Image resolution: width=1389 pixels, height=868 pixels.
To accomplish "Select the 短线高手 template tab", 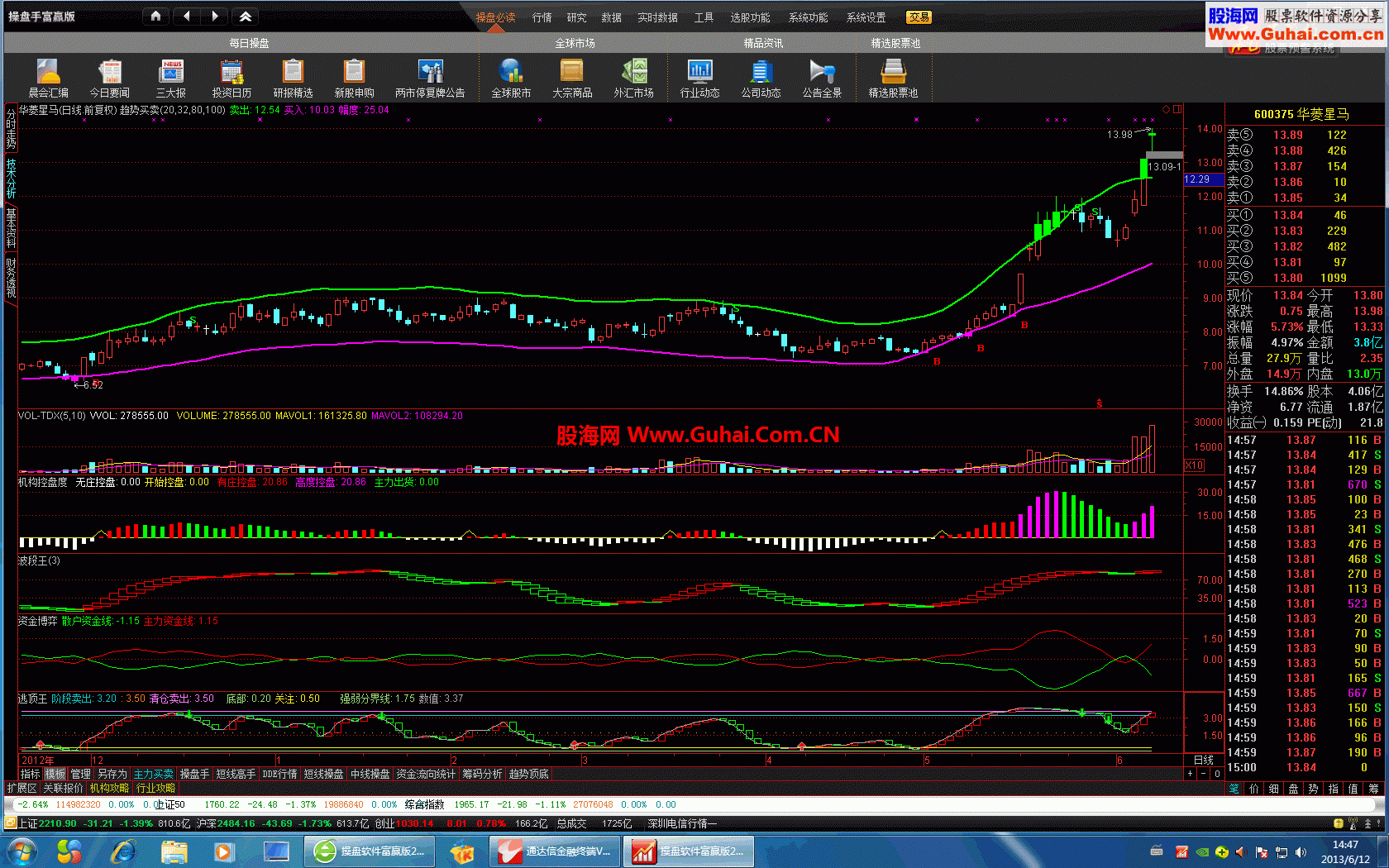I will 236,774.
